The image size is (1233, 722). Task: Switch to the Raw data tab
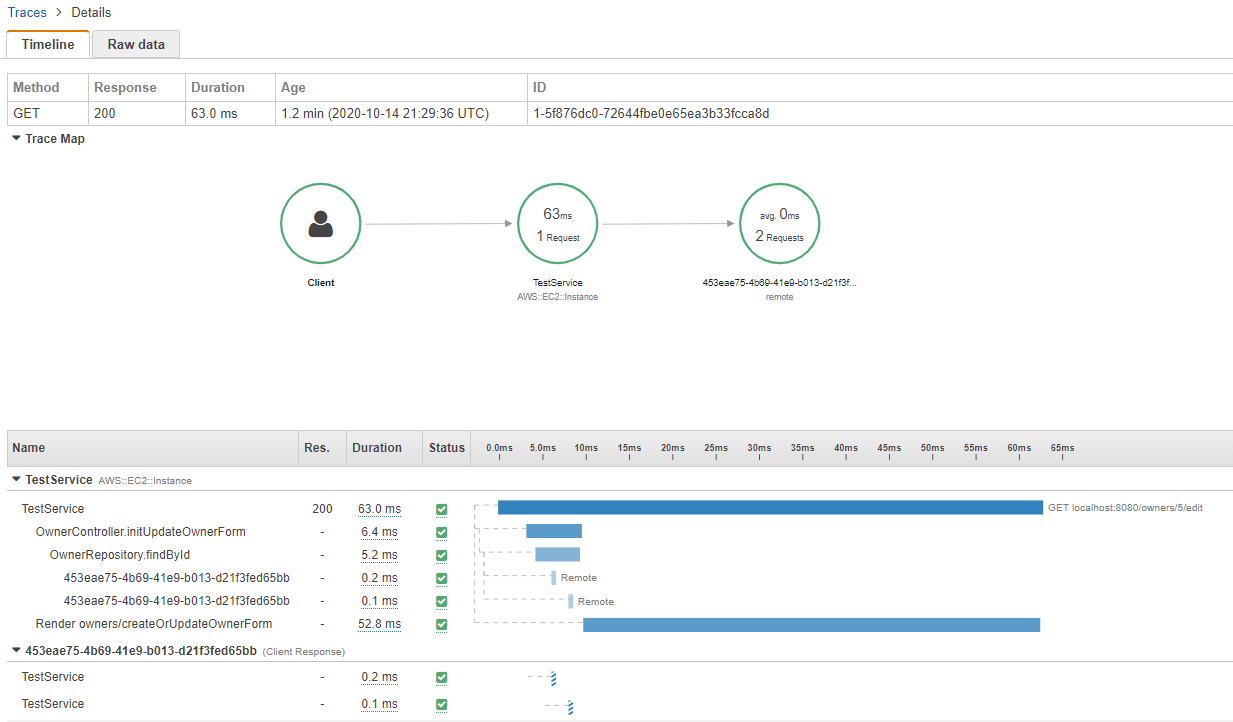click(x=135, y=44)
